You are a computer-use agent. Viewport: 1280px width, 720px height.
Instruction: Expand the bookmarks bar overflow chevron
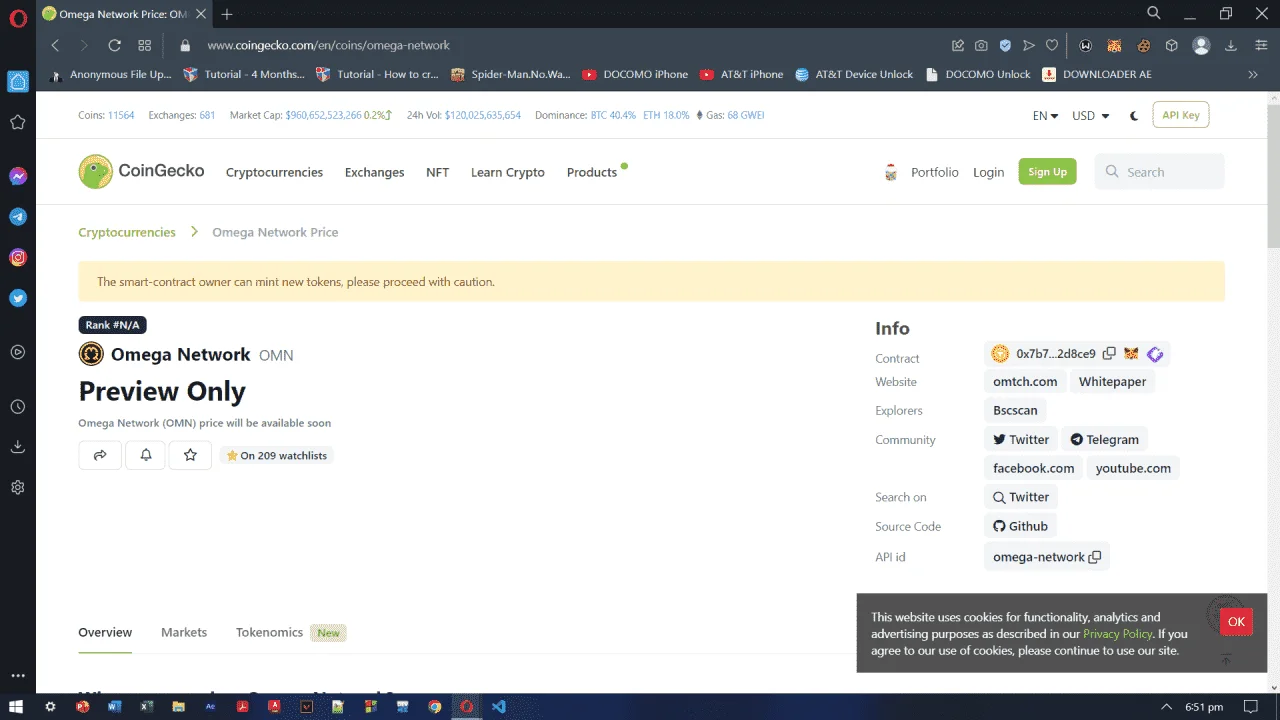click(x=1253, y=74)
